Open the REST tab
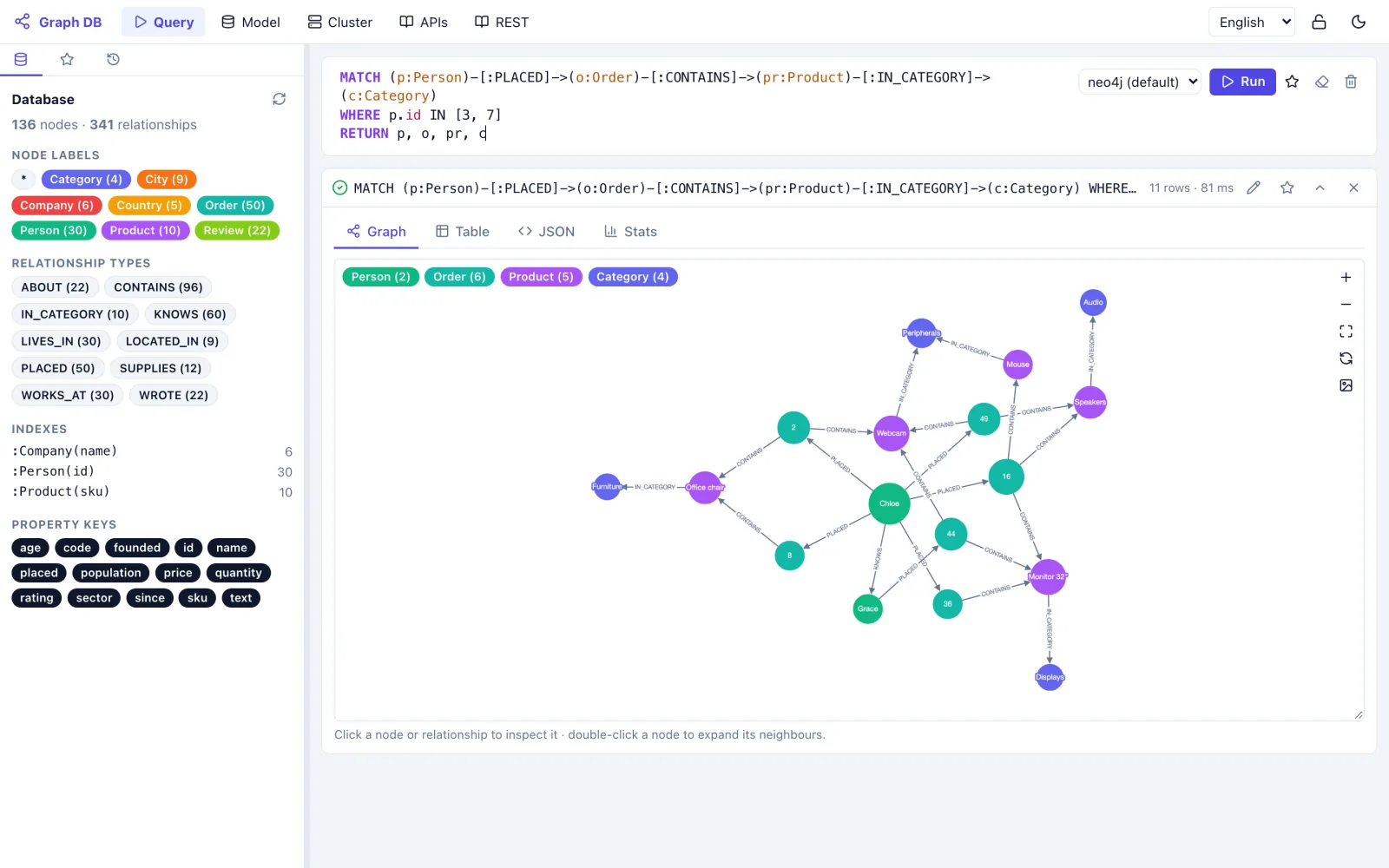Screen dimensions: 1389x868 point(502,22)
